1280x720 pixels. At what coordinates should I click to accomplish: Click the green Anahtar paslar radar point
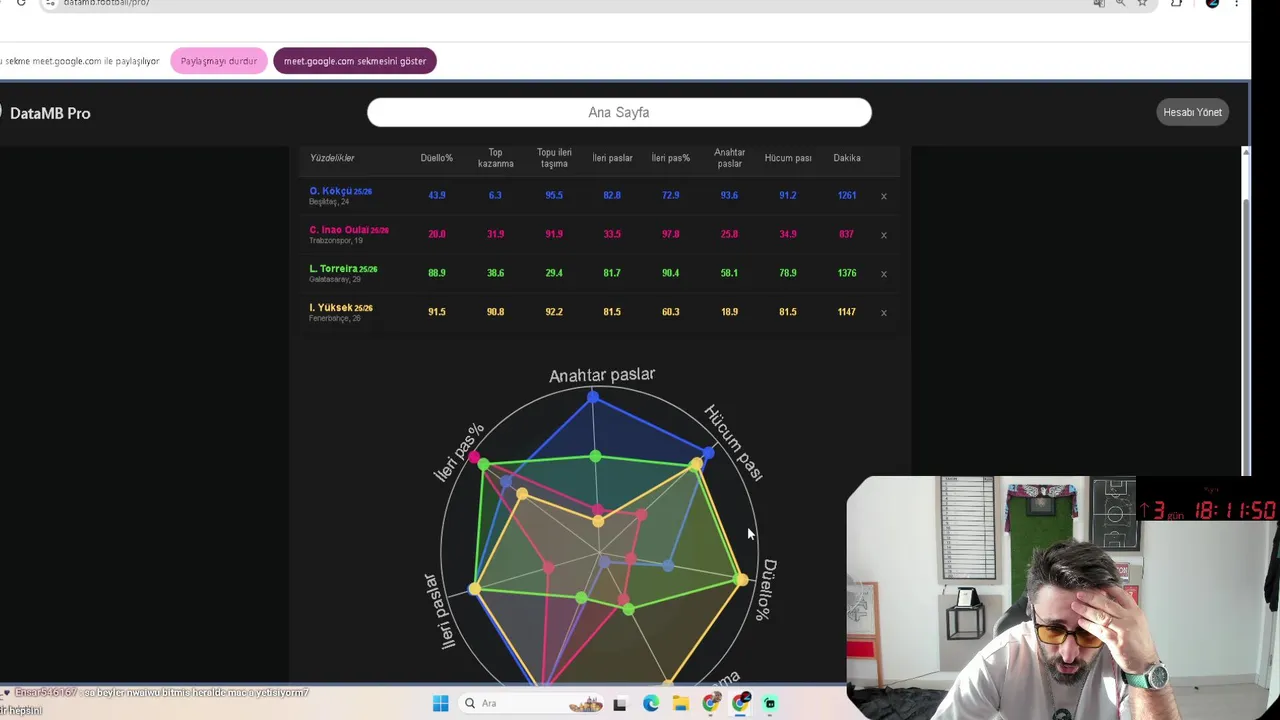(595, 457)
